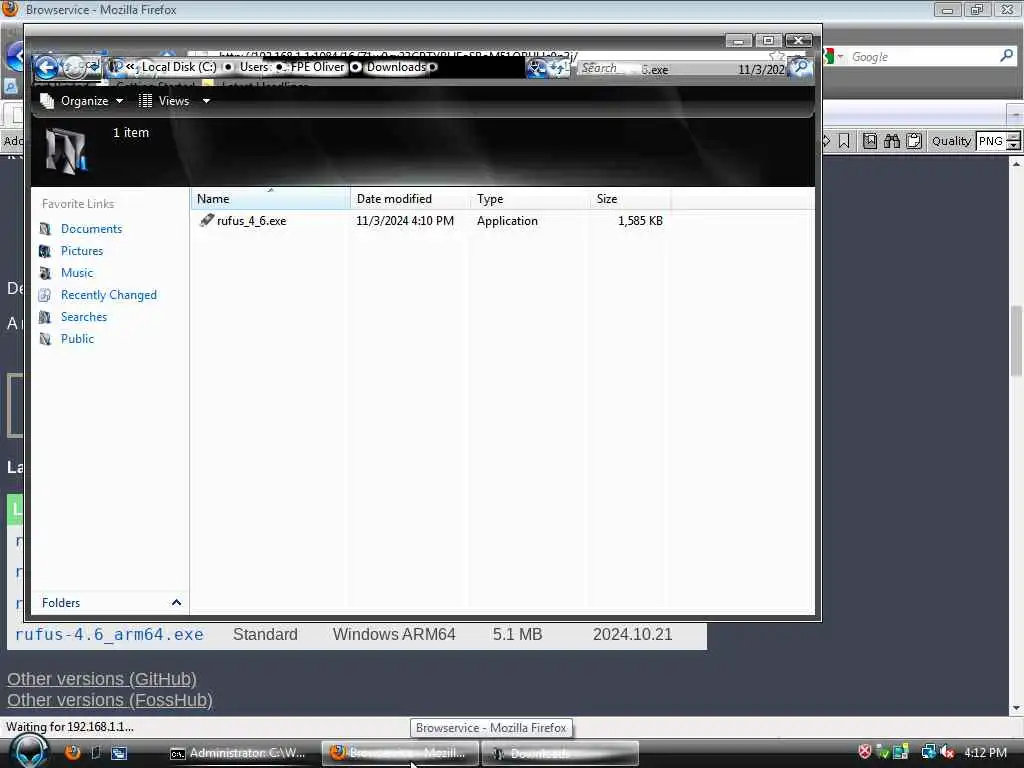Open the Recently Changed link

pos(109,295)
